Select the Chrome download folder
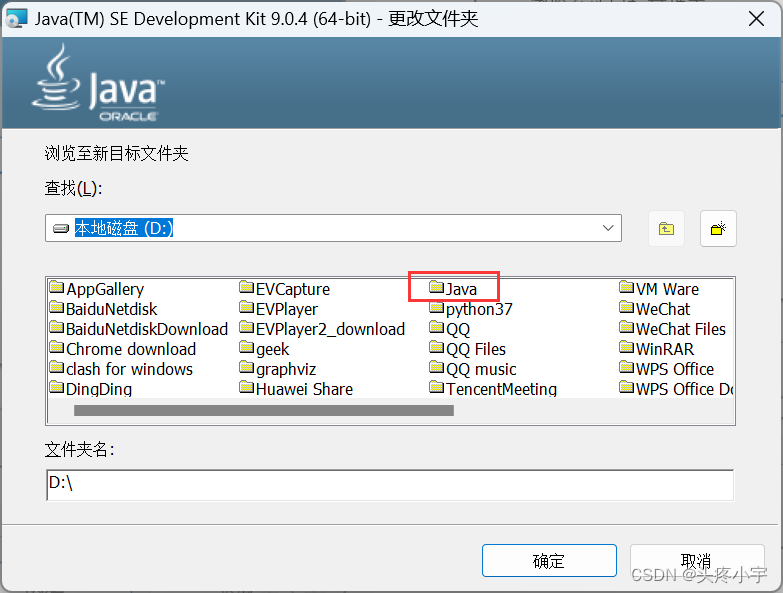This screenshot has height=593, width=783. click(x=123, y=349)
